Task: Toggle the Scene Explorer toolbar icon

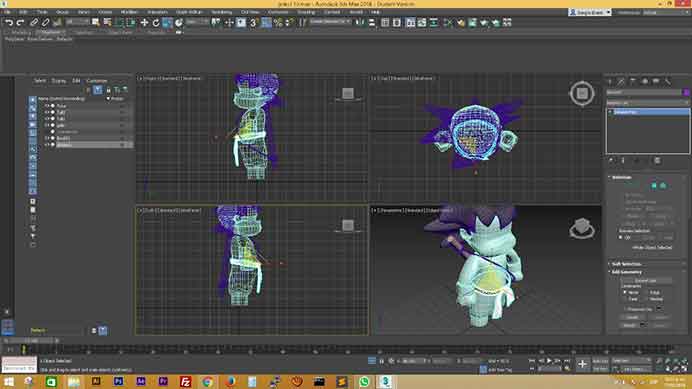Action: coord(385,23)
